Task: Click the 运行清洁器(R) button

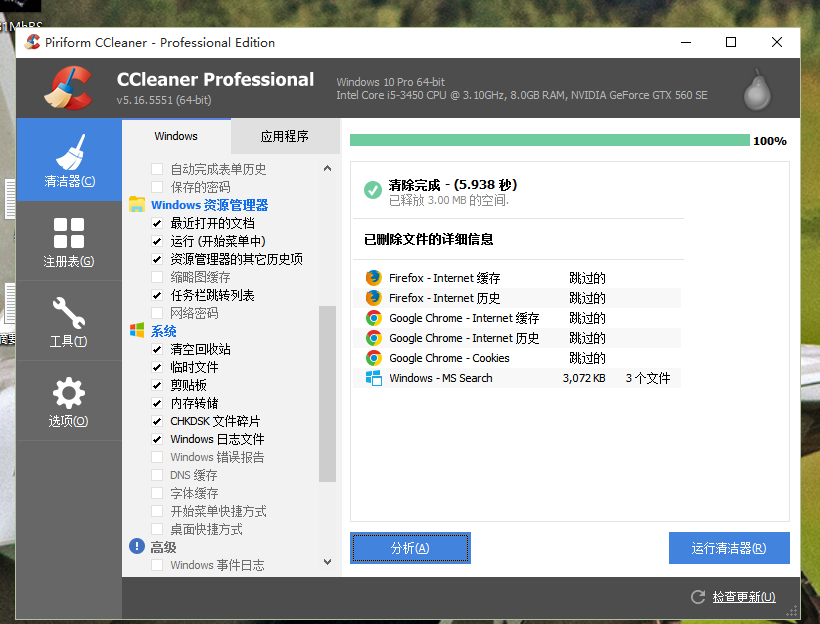Action: click(729, 548)
